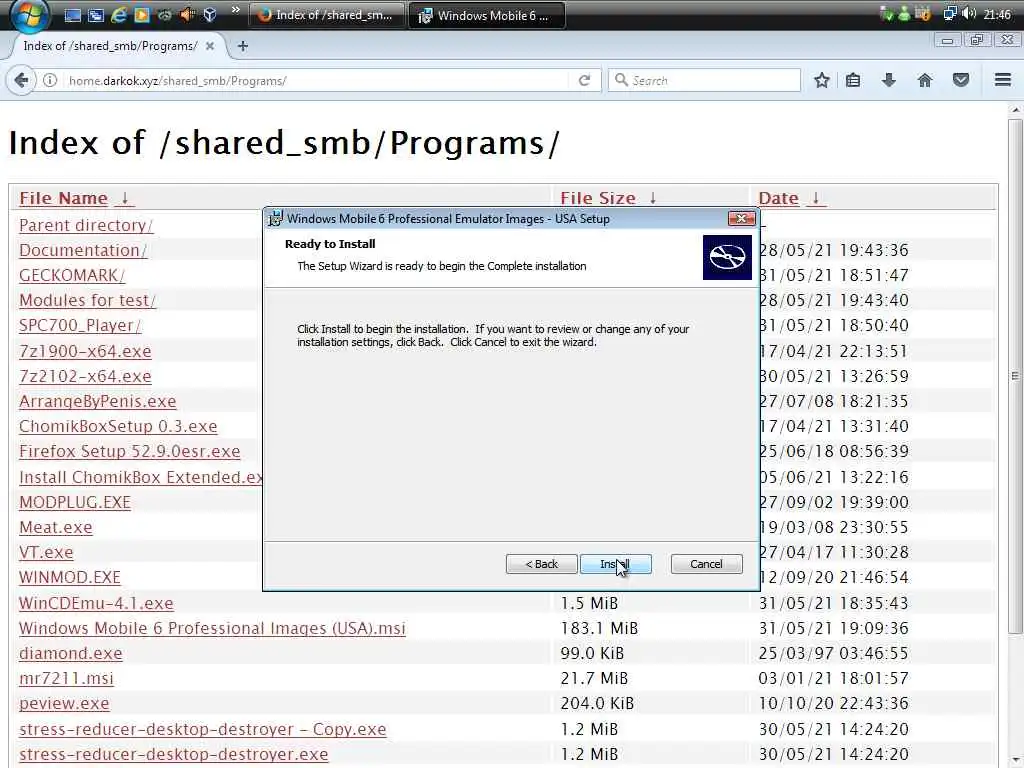Viewport: 1024px width, 768px height.
Task: Open Documentation/ folder link
Action: pos(83,250)
